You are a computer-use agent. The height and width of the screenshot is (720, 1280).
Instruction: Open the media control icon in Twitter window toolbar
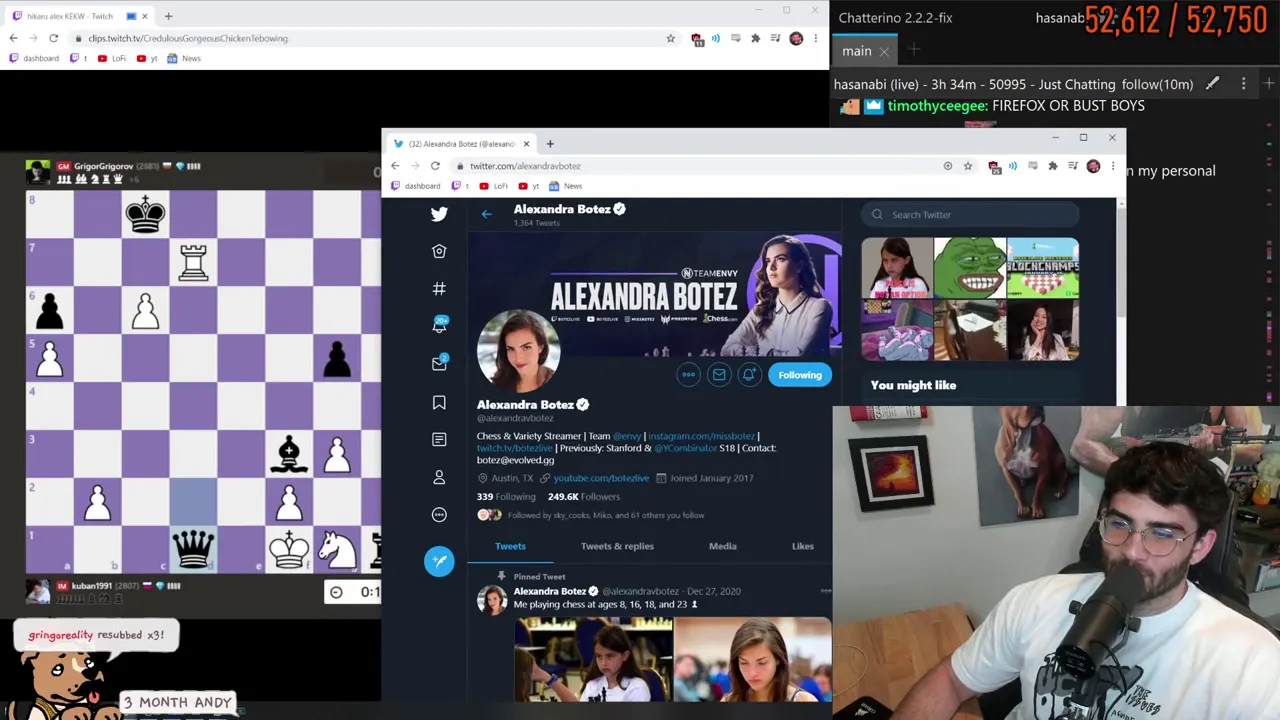point(1073,166)
